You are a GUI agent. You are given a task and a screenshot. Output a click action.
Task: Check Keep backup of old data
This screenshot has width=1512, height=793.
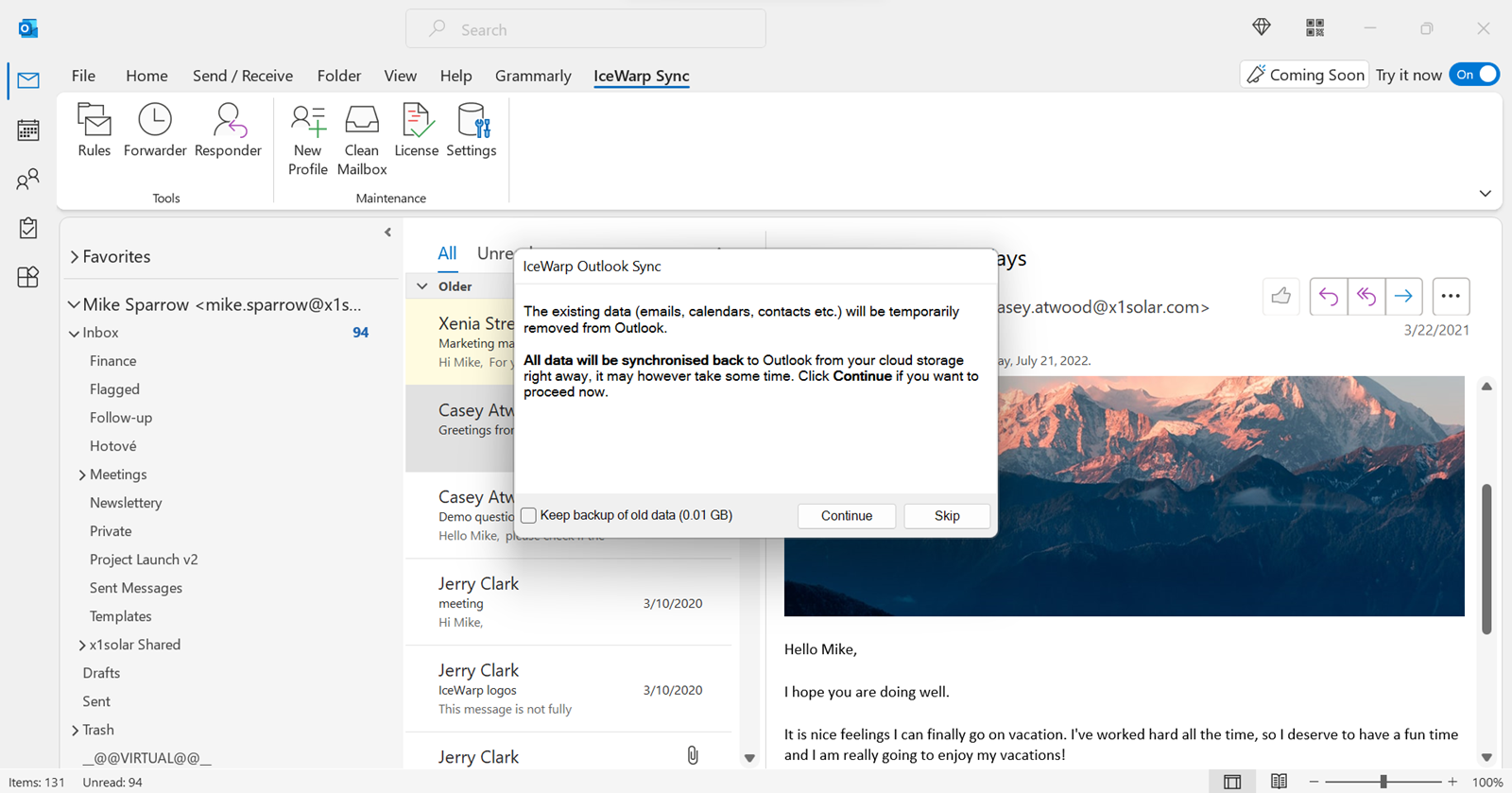[x=529, y=515]
